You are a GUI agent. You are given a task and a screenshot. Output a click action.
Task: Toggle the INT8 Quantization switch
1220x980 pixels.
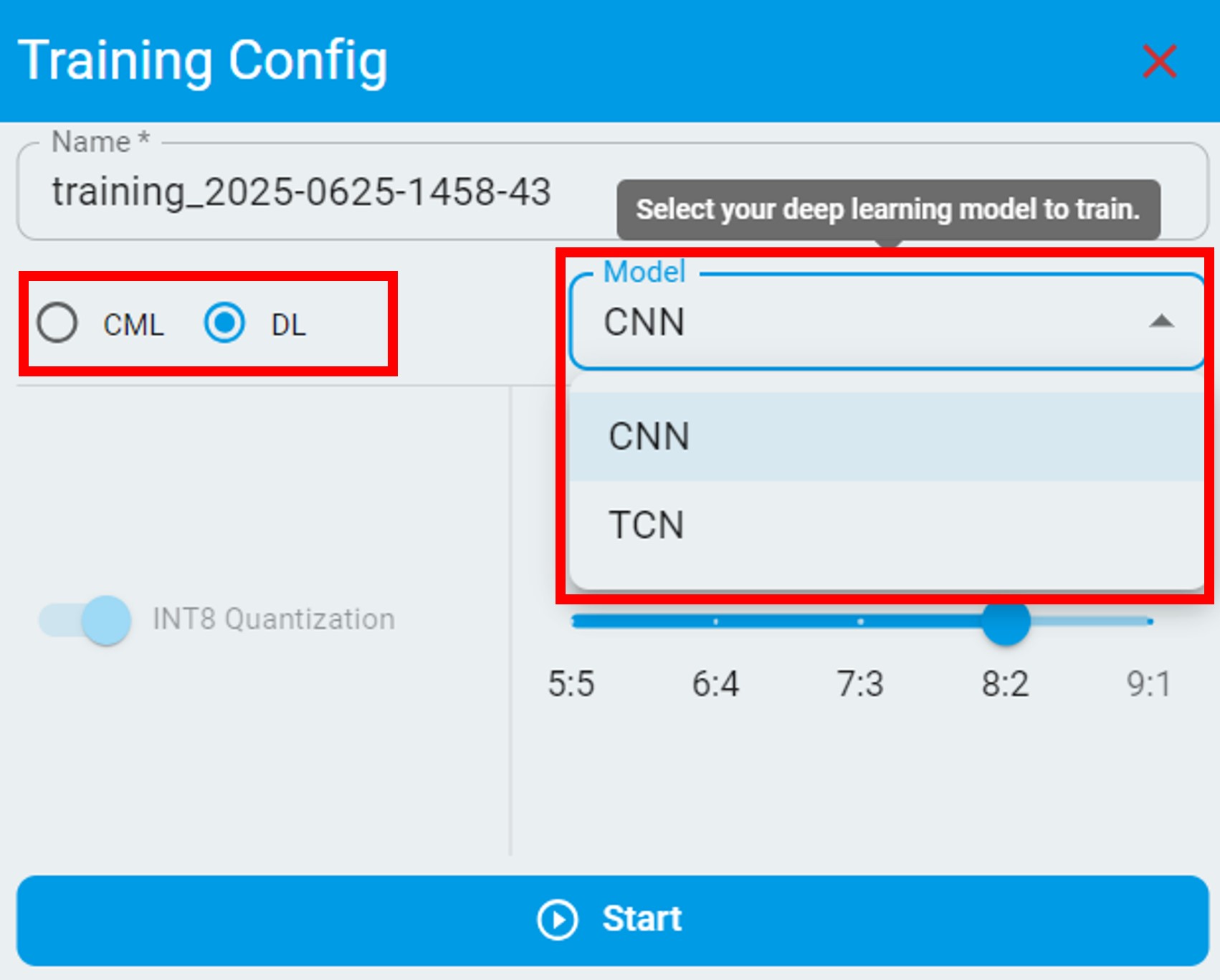[86, 620]
